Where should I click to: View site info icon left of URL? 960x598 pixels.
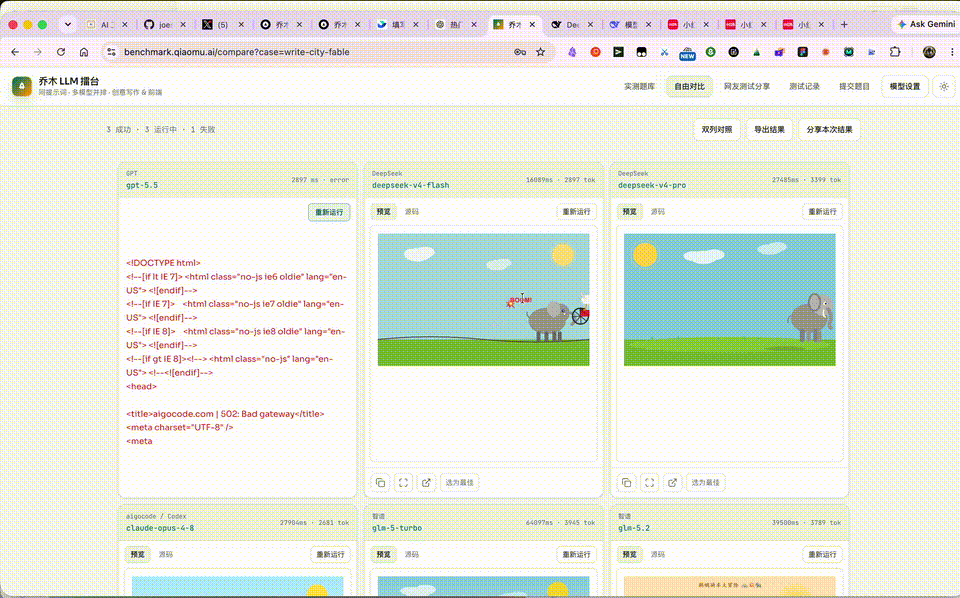click(111, 52)
